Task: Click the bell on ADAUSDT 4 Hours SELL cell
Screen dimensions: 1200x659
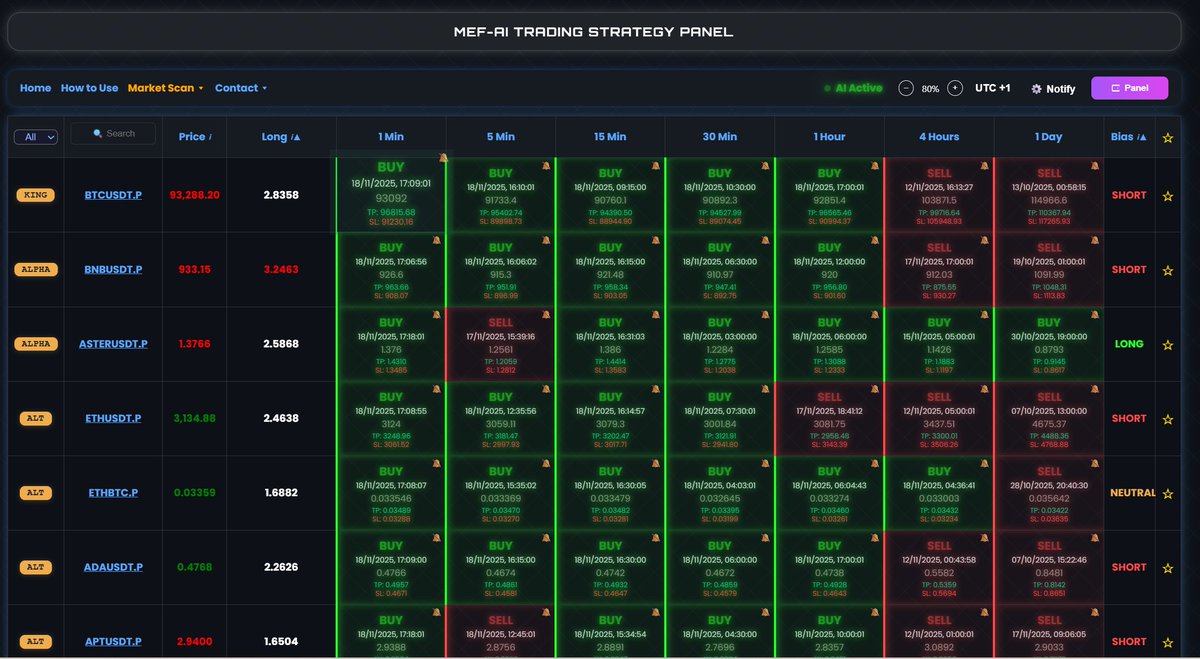Action: [984, 539]
